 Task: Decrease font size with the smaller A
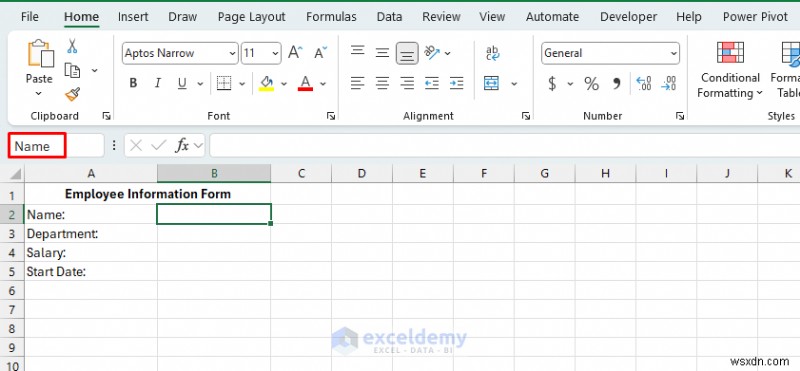click(x=320, y=53)
